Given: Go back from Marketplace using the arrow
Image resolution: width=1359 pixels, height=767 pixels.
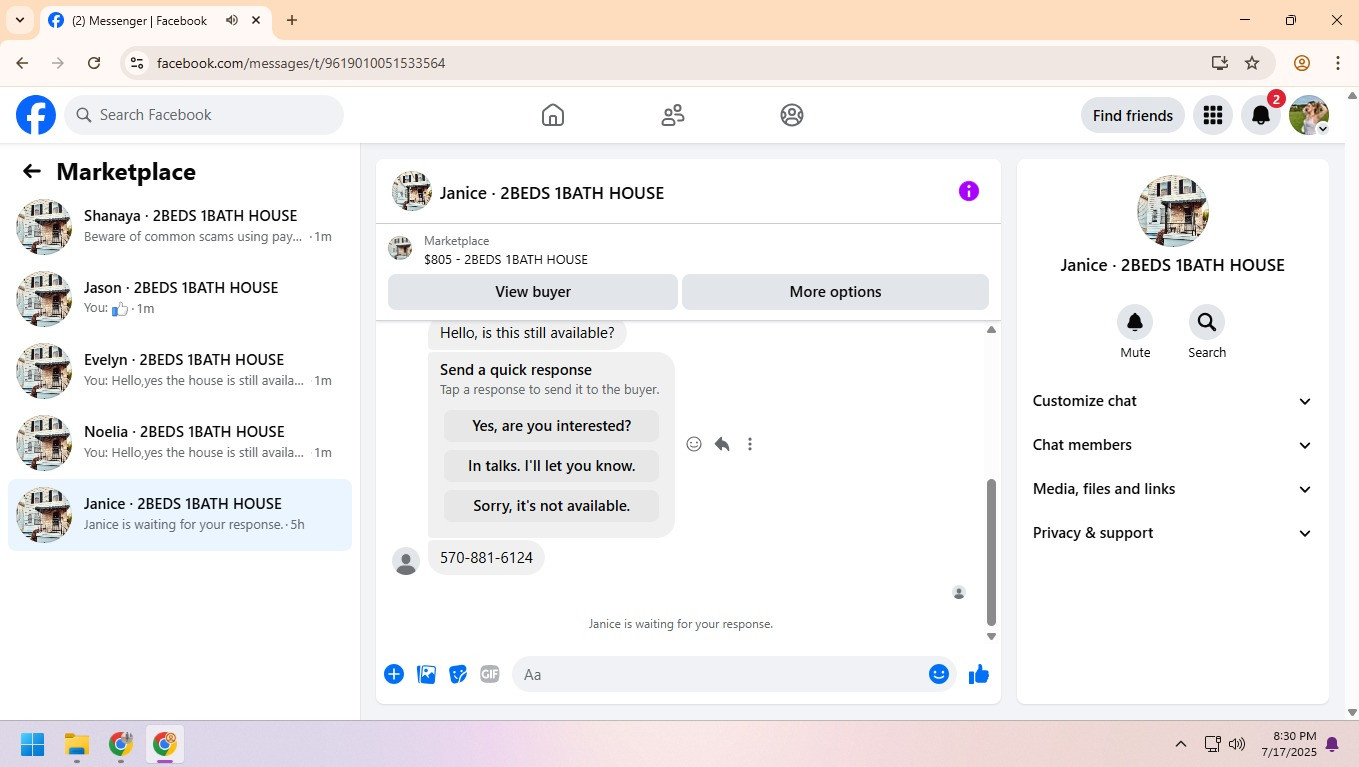Looking at the screenshot, I should [32, 171].
